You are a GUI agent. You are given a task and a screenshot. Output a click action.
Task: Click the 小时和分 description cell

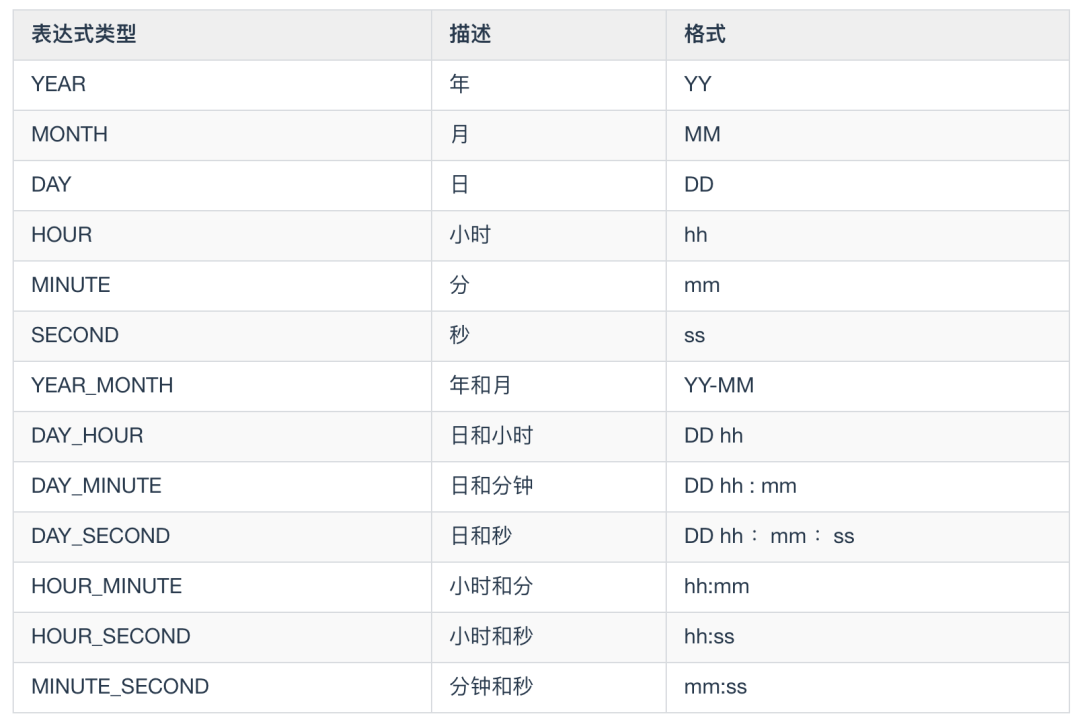491,586
